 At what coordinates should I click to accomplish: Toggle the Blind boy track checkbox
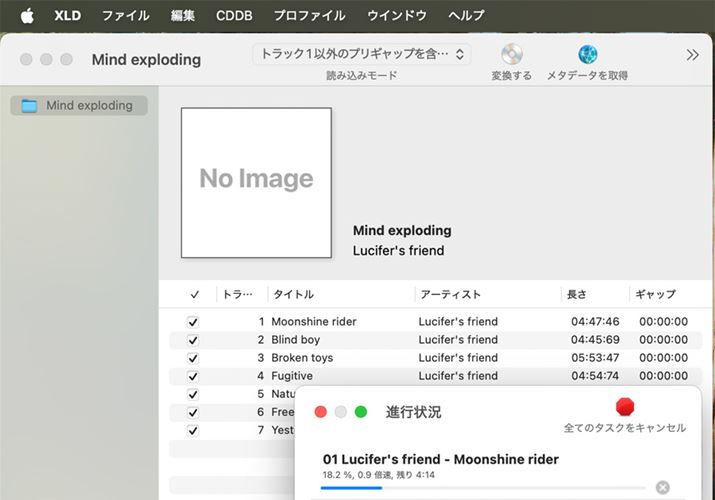(193, 340)
